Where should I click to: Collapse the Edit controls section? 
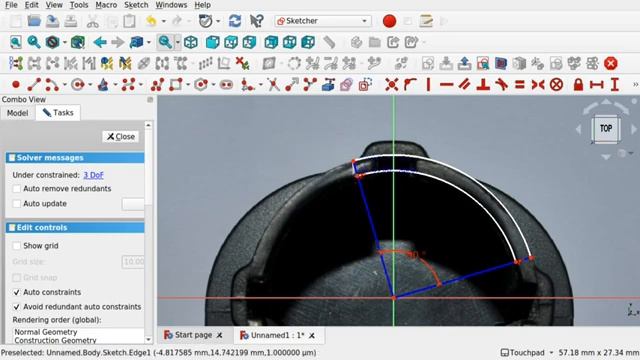click(x=75, y=227)
